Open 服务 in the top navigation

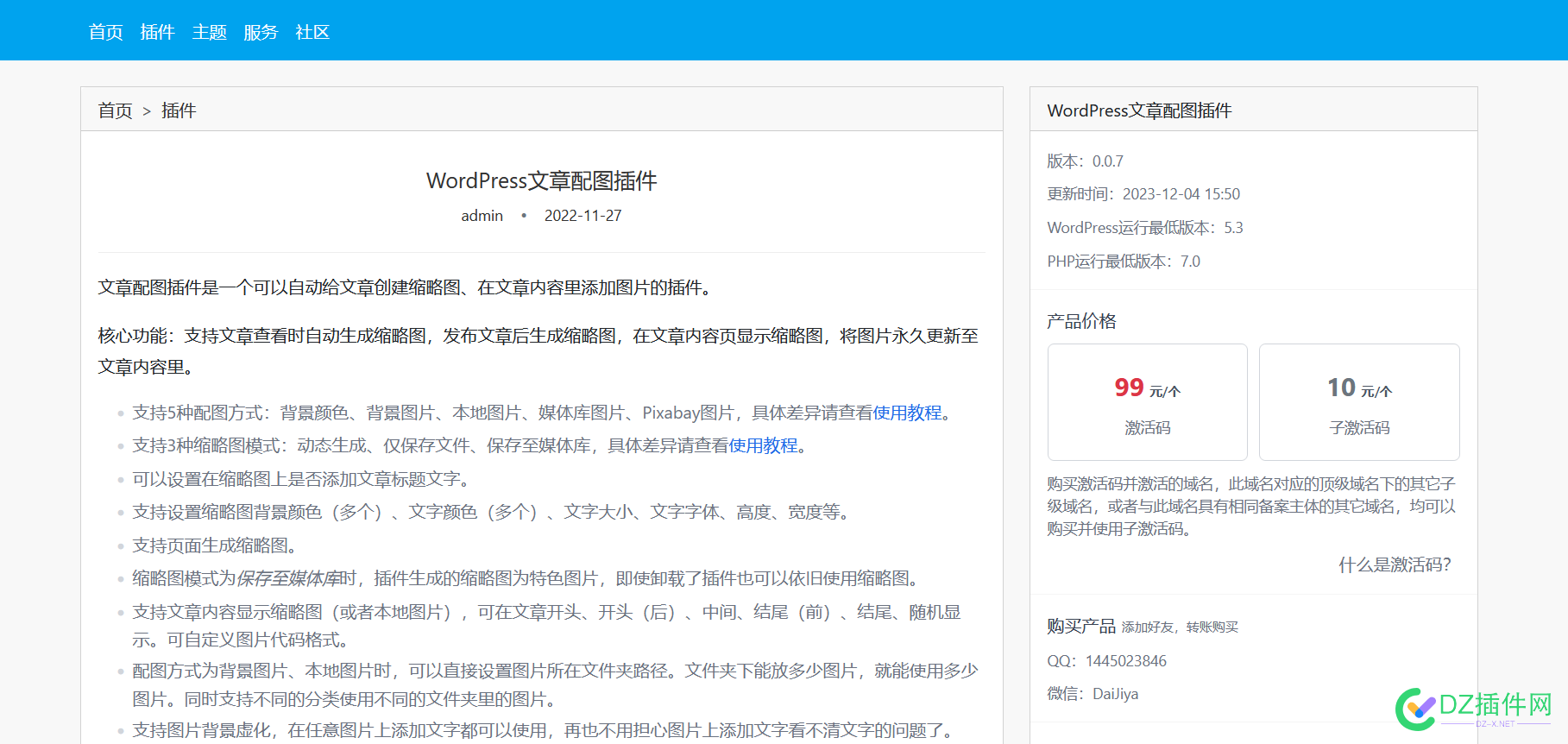261,32
